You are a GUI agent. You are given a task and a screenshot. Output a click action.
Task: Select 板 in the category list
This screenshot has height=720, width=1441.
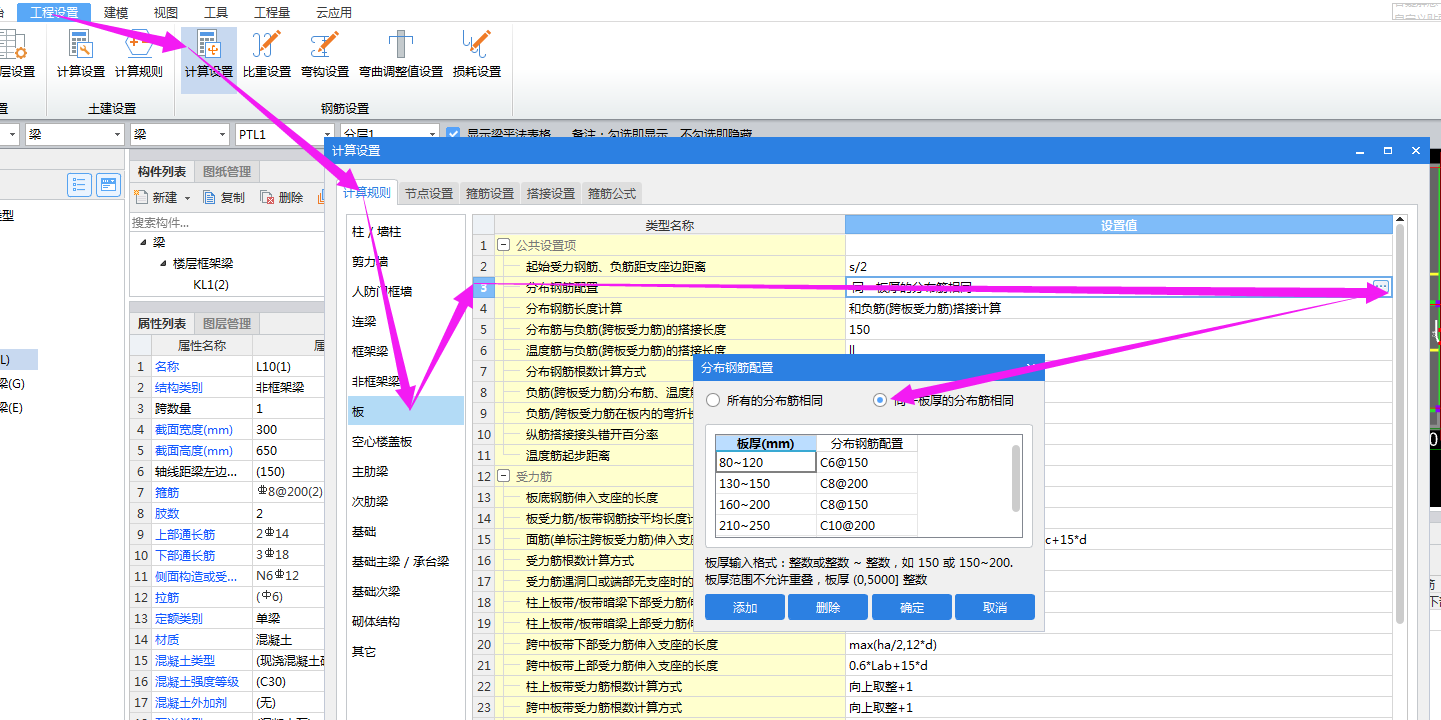(405, 411)
